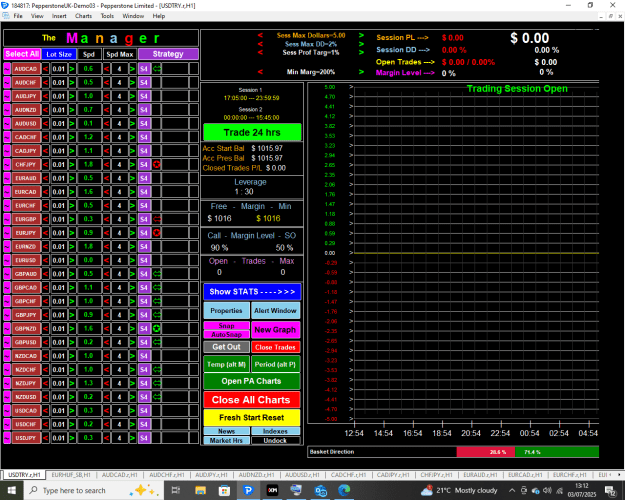625x500 pixels.
Task: Open the Microsoft Edge taskbar icon
Action: click(344, 490)
